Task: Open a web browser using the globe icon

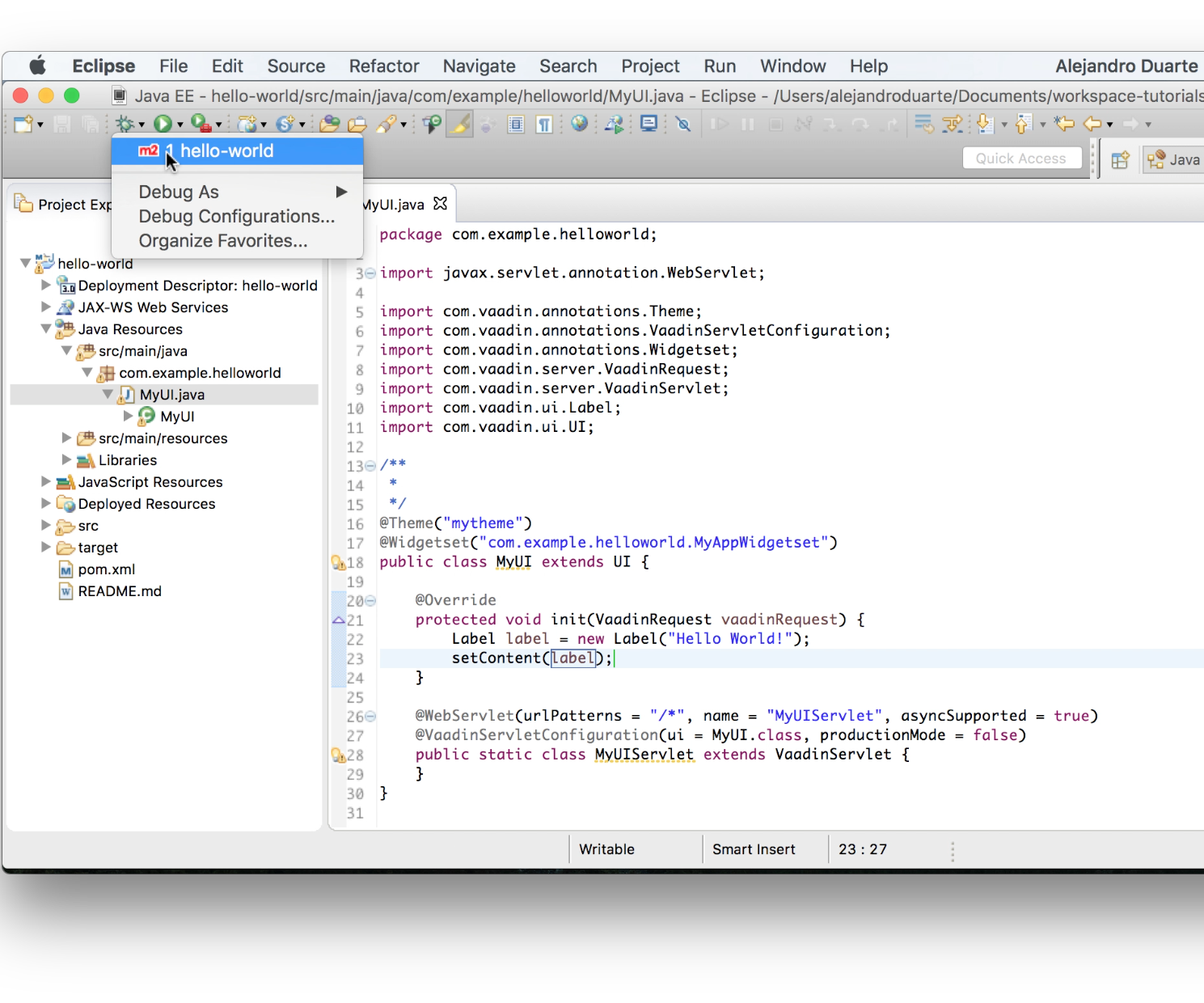Action: point(579,124)
